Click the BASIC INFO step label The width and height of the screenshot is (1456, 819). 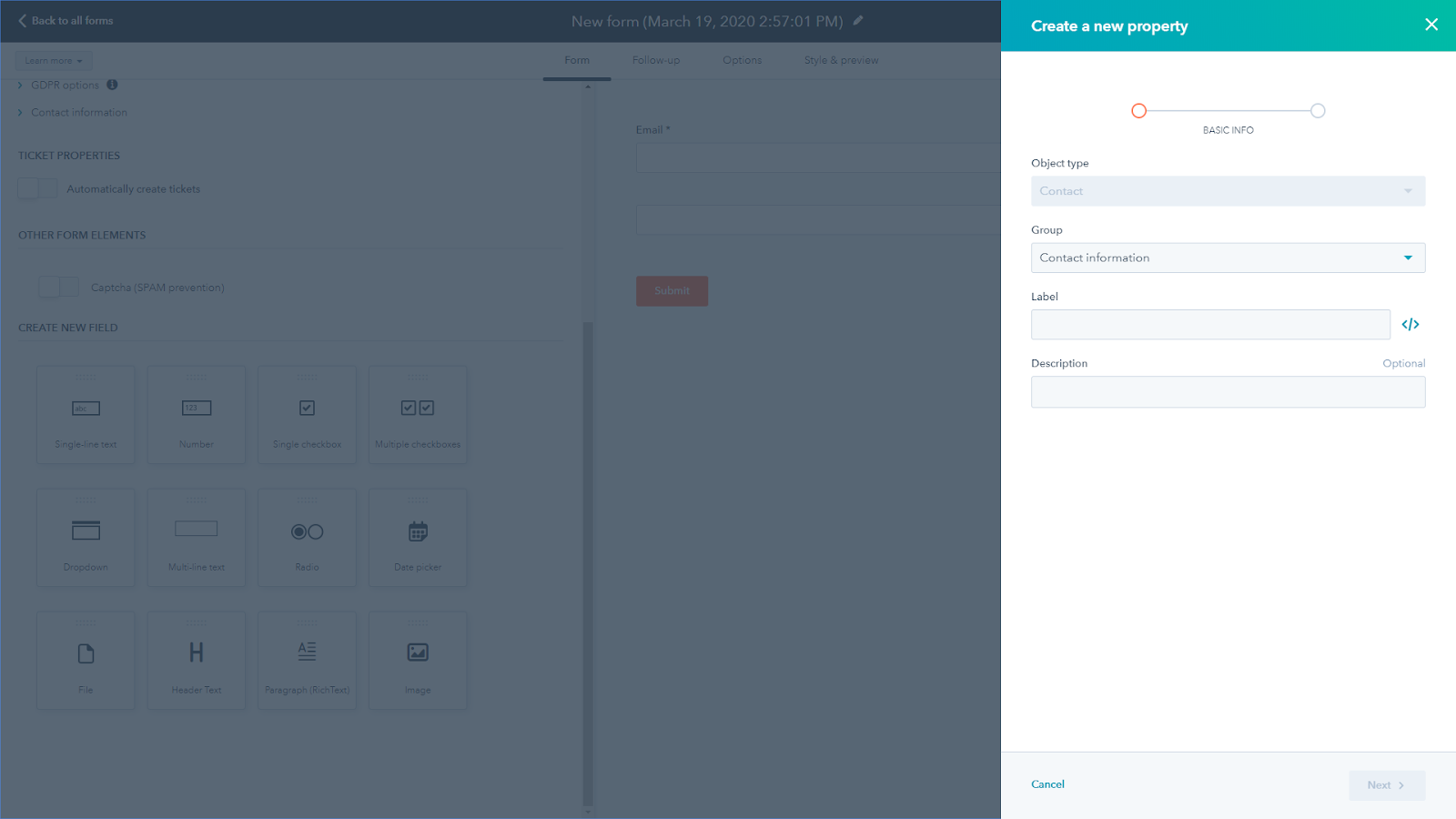point(1228,130)
